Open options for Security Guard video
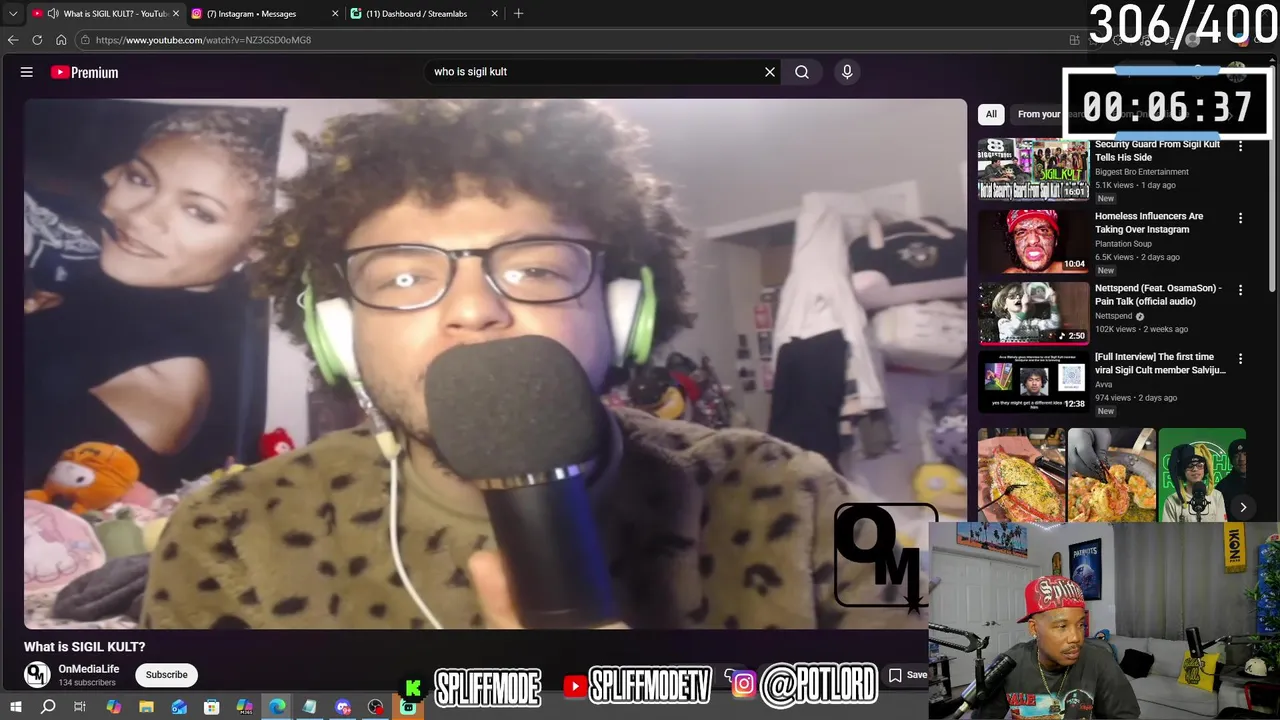 pyautogui.click(x=1240, y=146)
